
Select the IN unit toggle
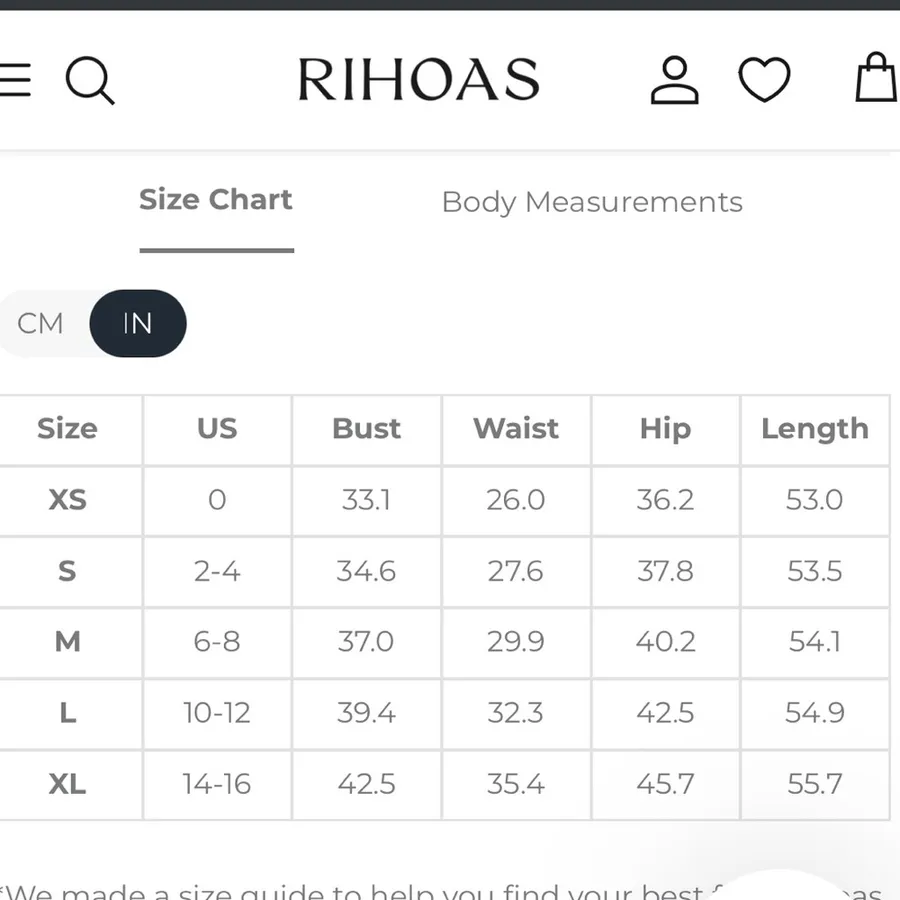(x=138, y=323)
